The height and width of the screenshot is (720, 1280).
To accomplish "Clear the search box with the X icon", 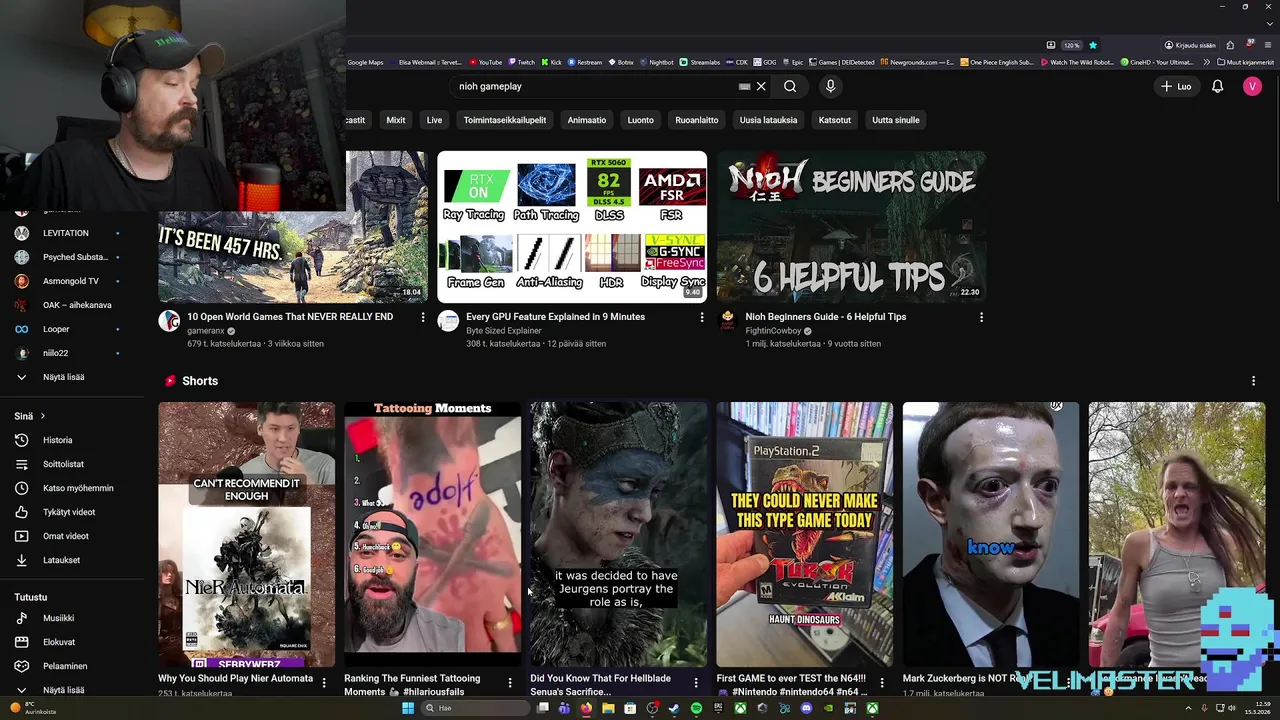I will 761,86.
